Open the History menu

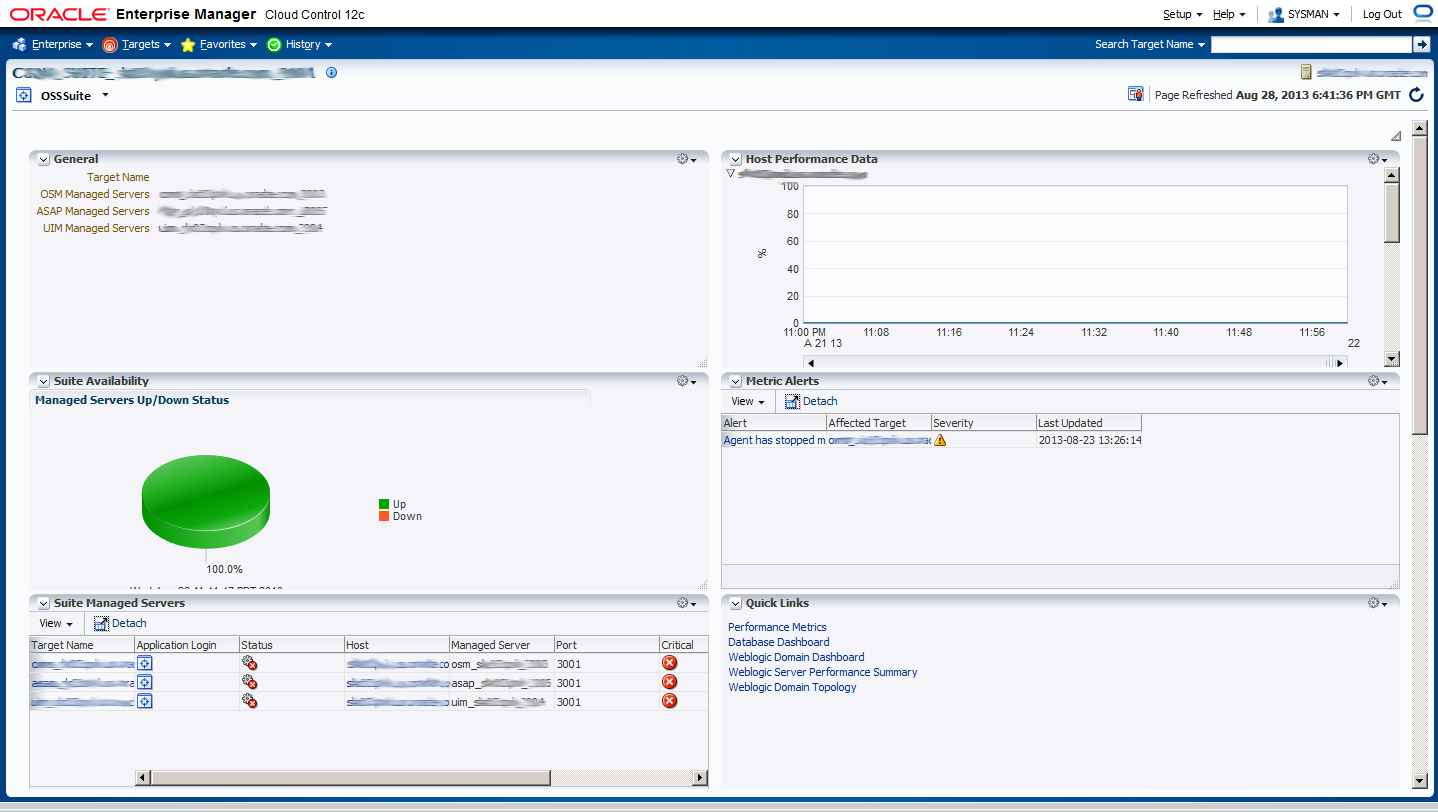(300, 44)
